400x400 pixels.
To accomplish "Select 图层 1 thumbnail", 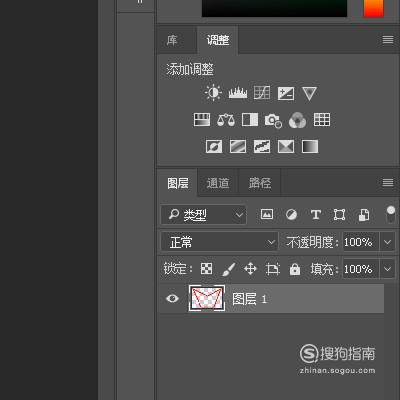I will [x=207, y=298].
